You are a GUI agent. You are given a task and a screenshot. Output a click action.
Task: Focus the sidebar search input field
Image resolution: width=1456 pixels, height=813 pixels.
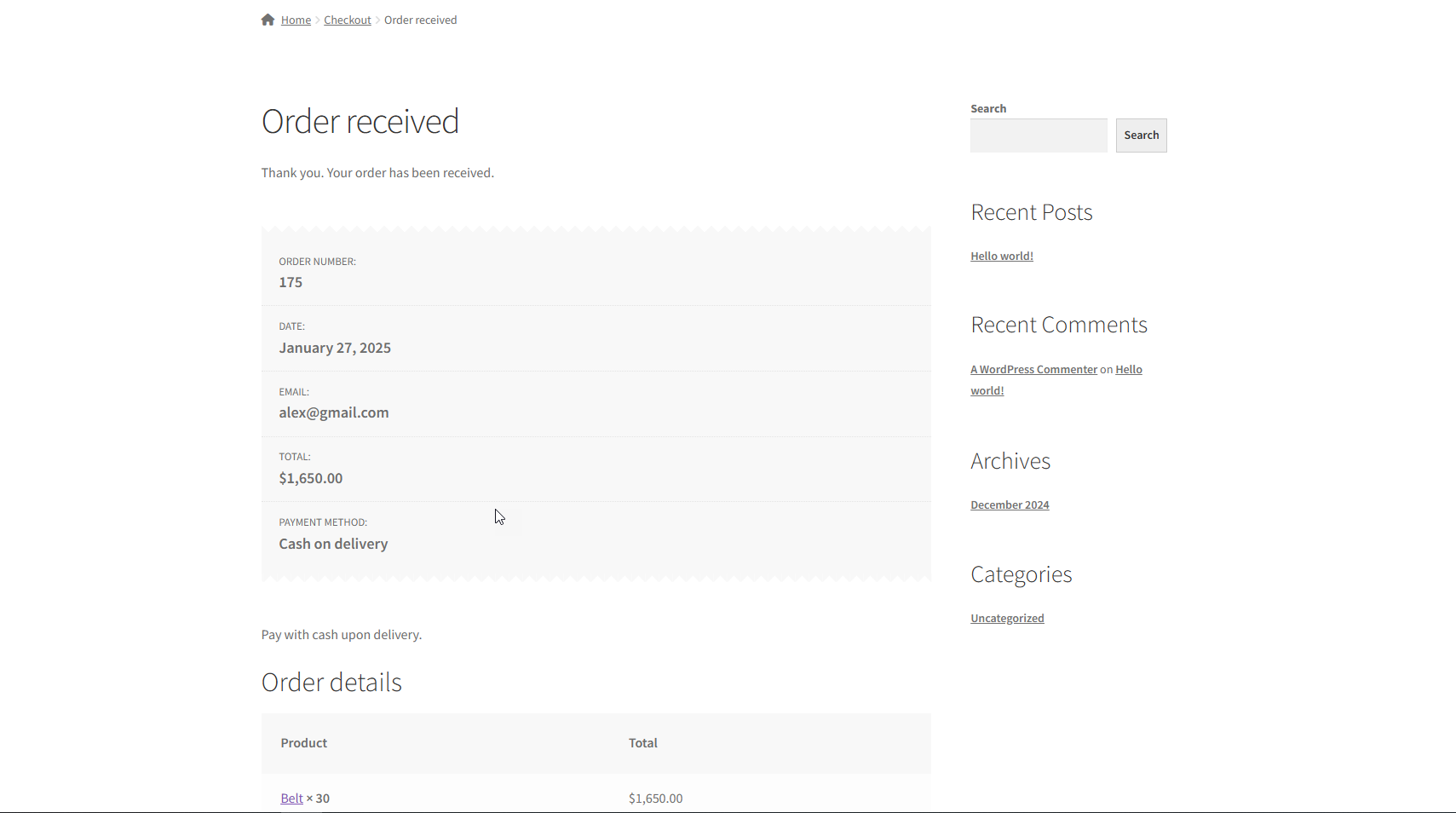(x=1039, y=135)
